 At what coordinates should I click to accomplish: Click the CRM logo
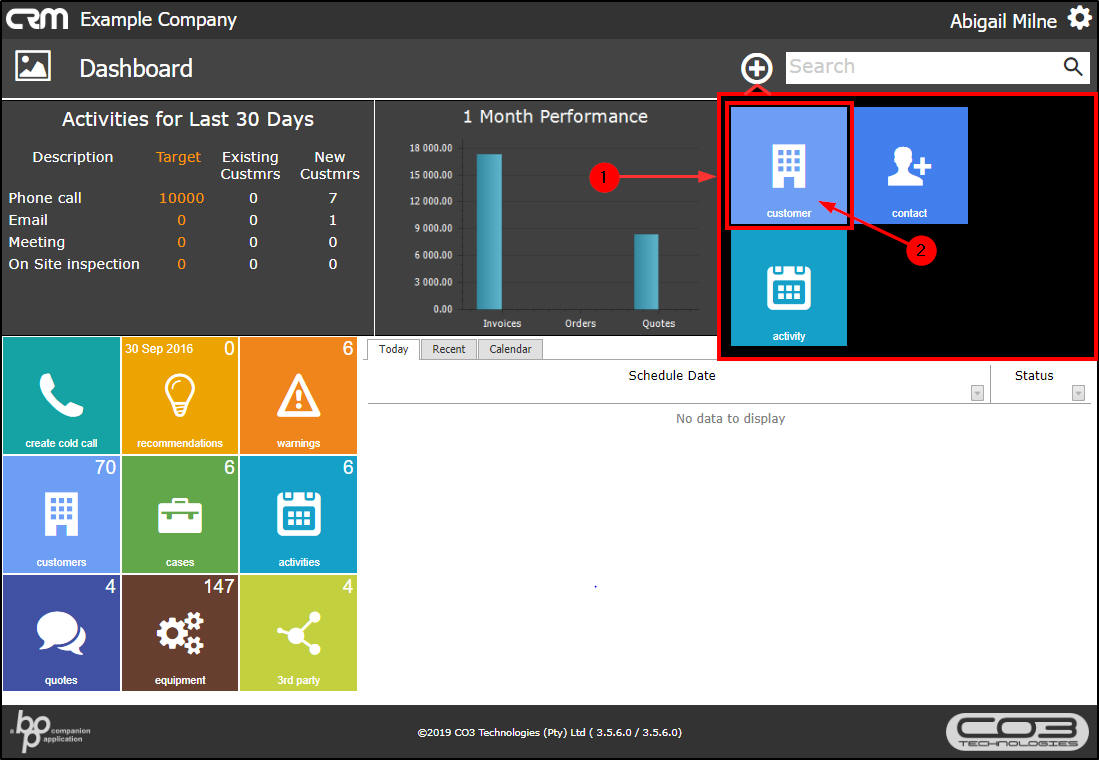pyautogui.click(x=37, y=19)
